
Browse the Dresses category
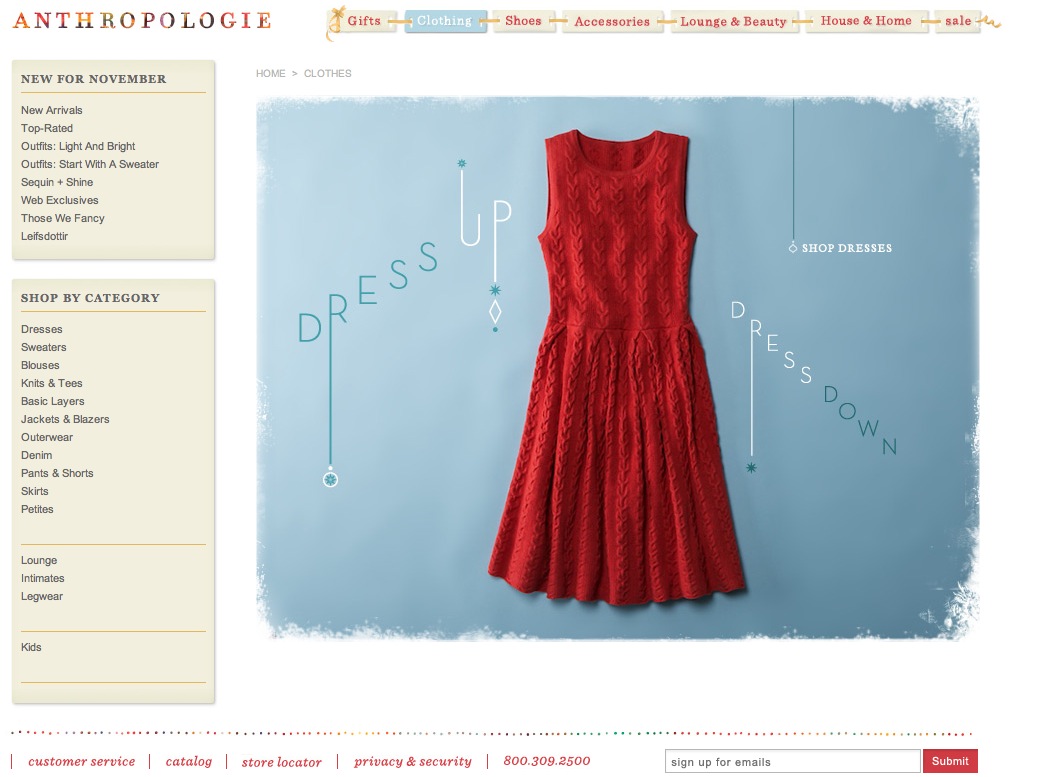tap(42, 329)
